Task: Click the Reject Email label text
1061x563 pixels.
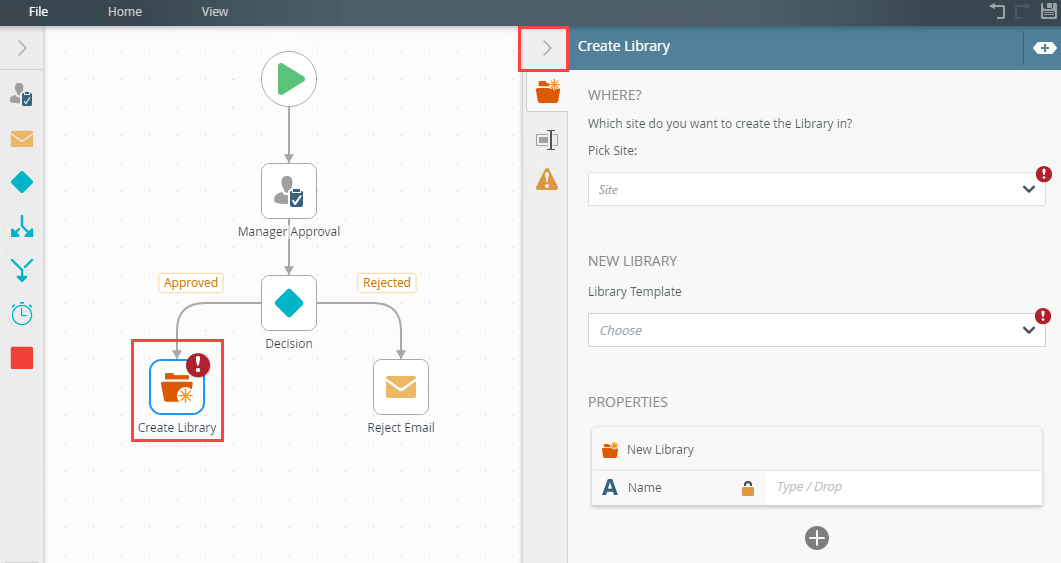Action: pyautogui.click(x=401, y=428)
